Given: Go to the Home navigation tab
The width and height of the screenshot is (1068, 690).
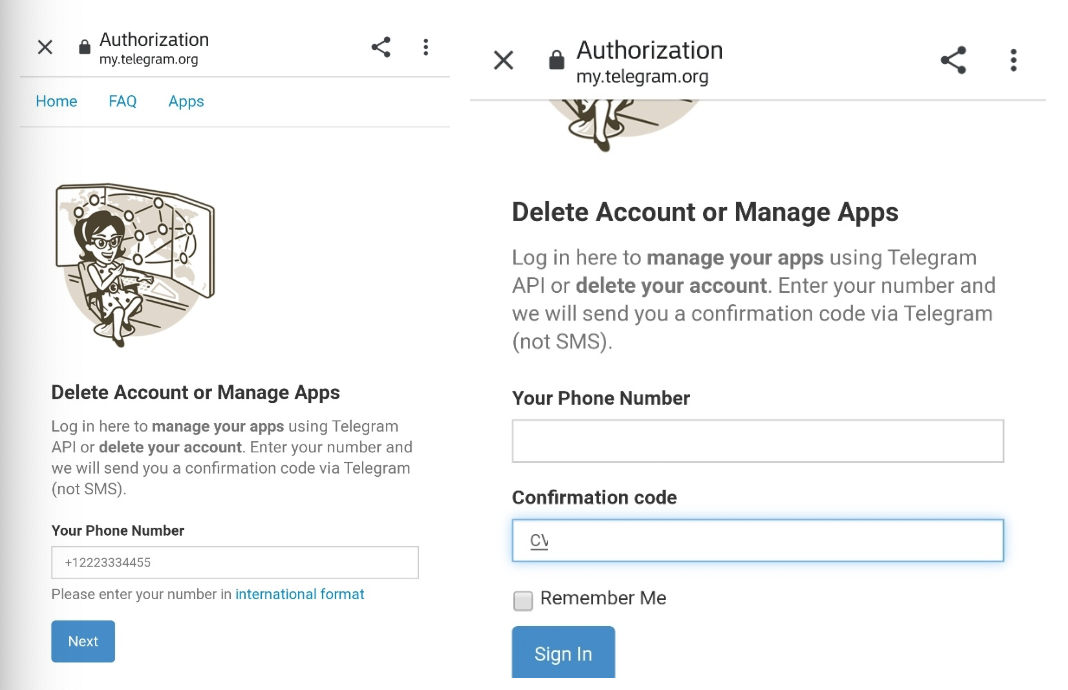Looking at the screenshot, I should click(57, 101).
